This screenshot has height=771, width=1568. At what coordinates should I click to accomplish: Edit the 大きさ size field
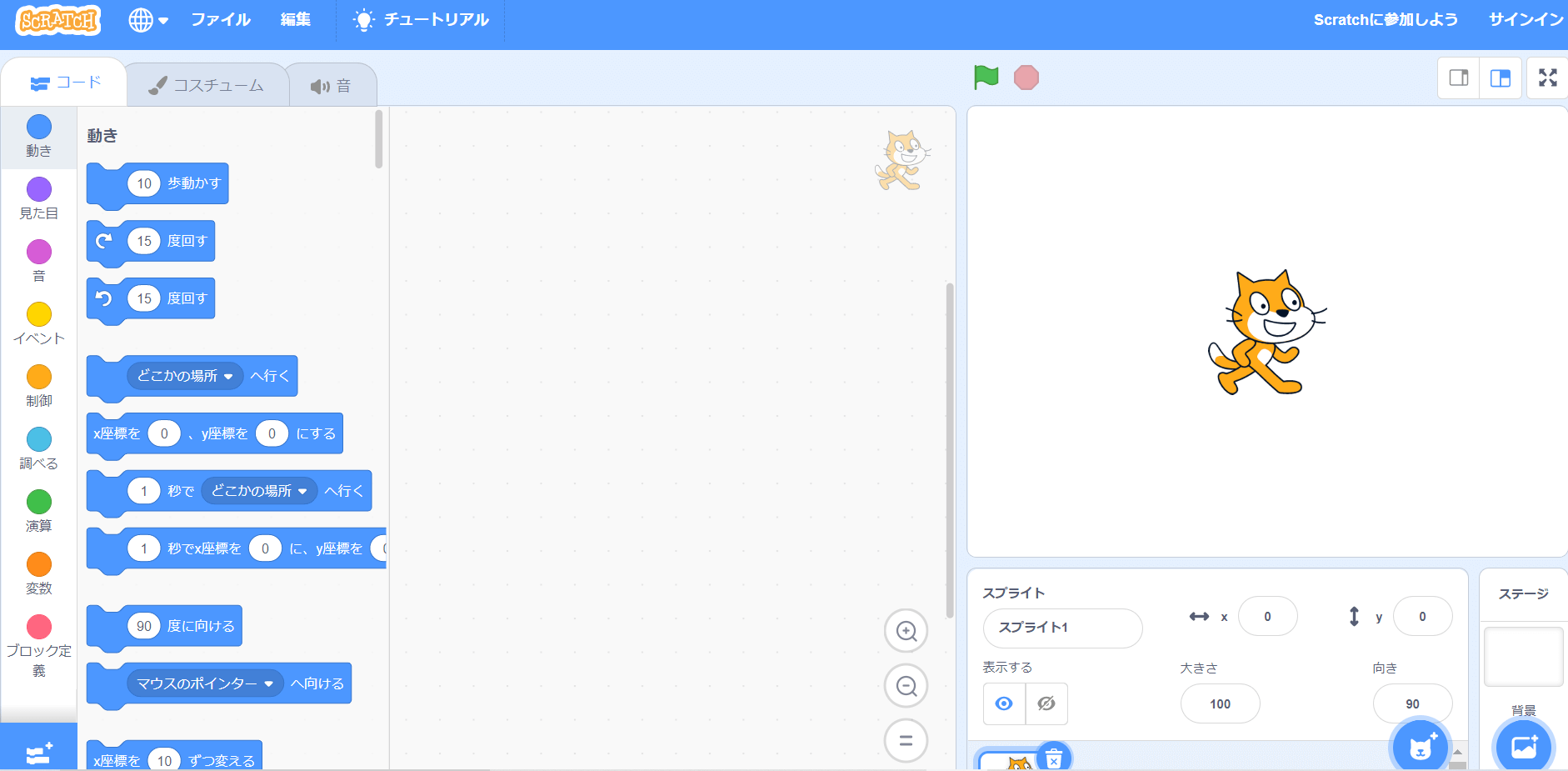point(1220,703)
